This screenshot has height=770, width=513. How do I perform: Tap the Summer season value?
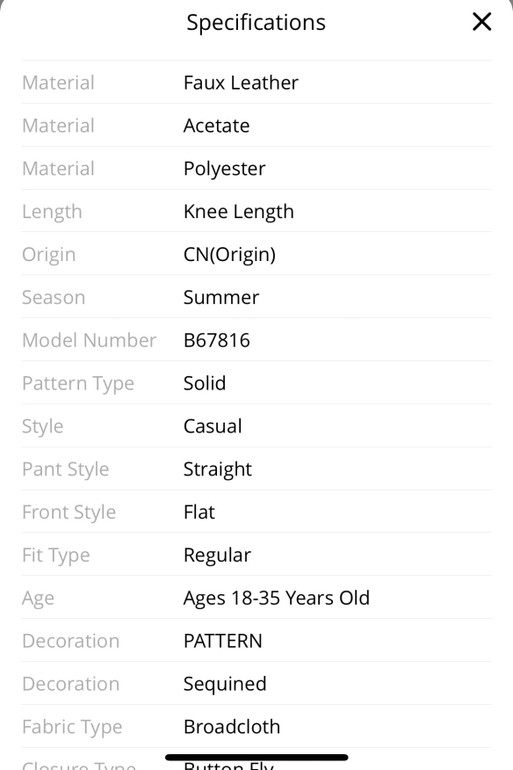click(221, 298)
